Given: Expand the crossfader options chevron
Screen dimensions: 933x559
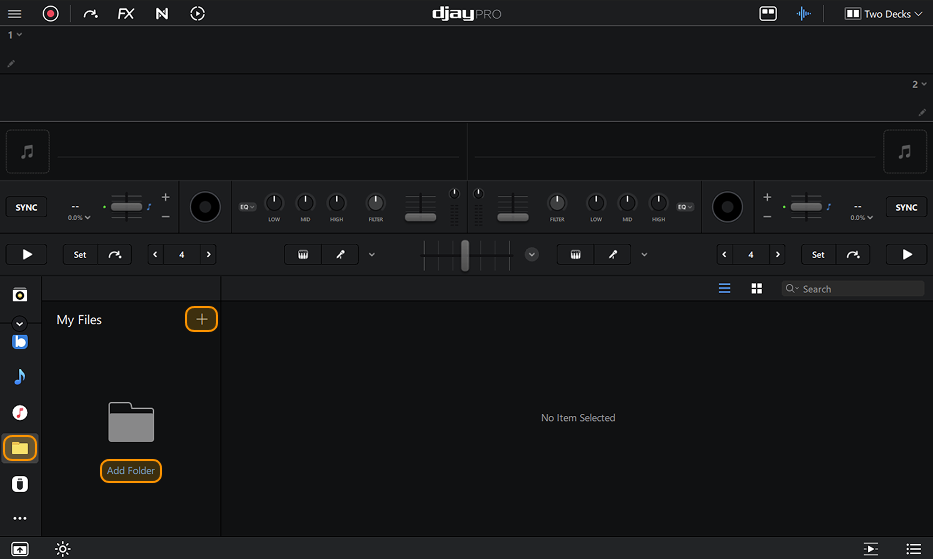Looking at the screenshot, I should (532, 254).
